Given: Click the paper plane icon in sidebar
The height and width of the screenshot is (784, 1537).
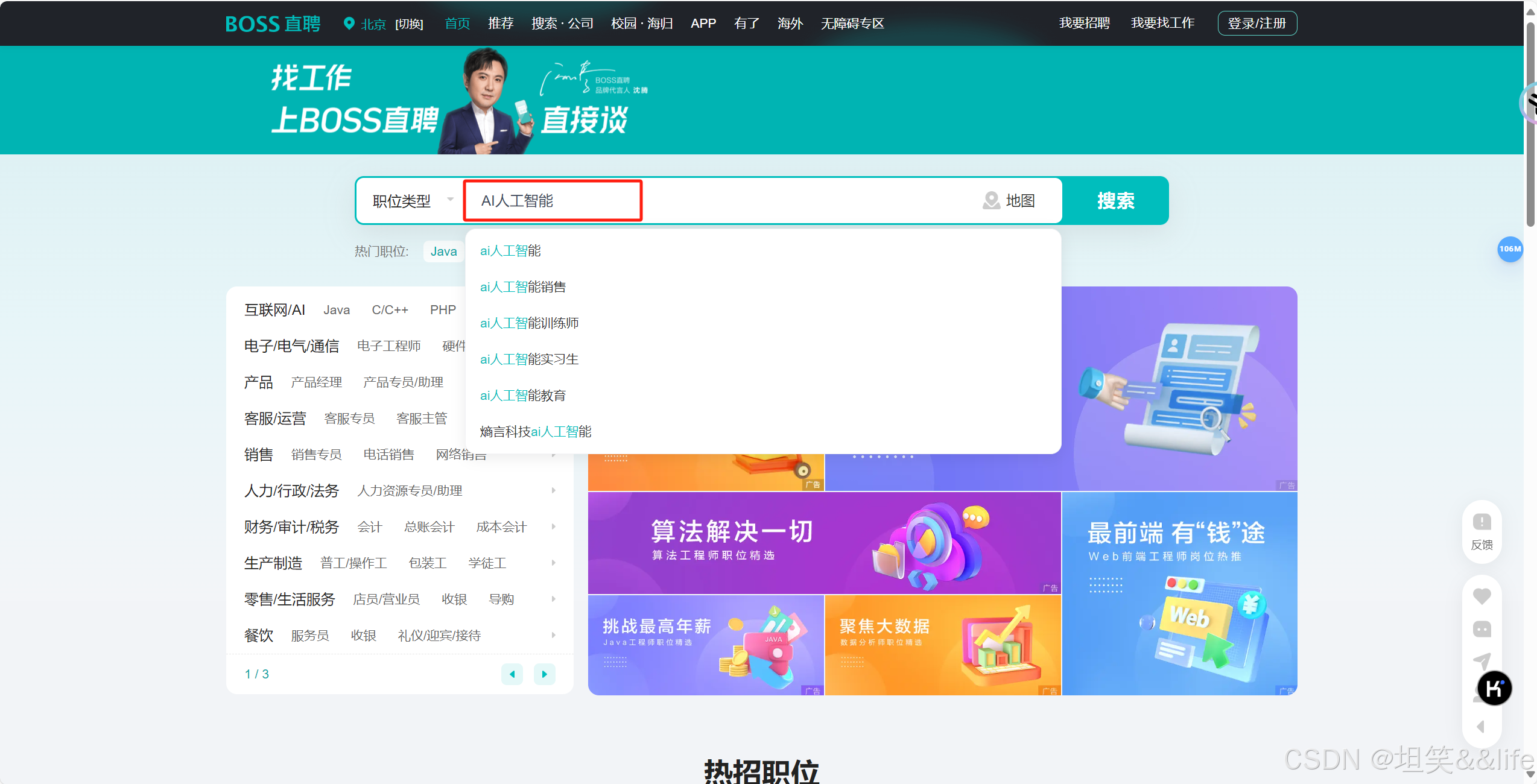Looking at the screenshot, I should pos(1482,661).
